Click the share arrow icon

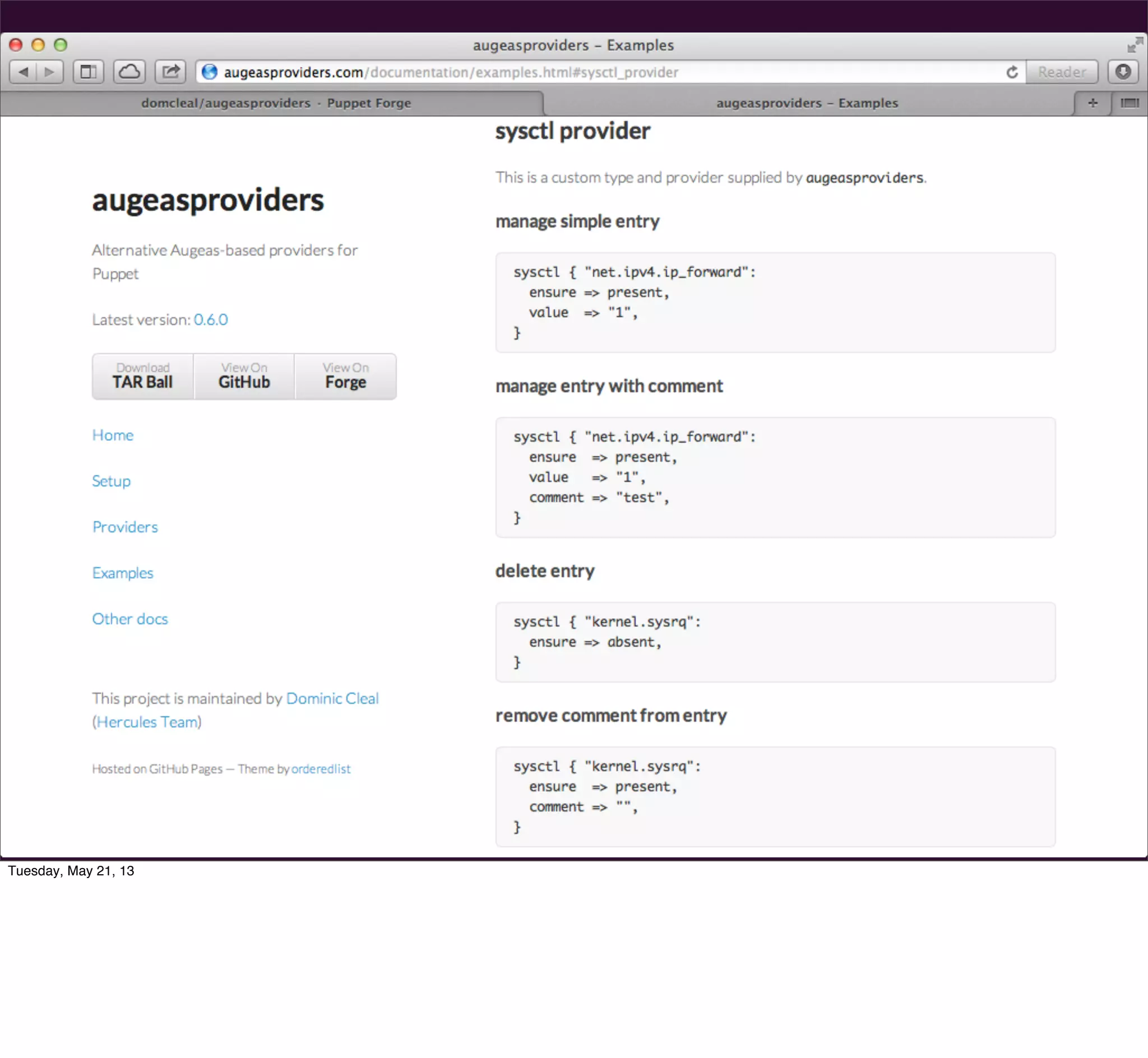[170, 72]
